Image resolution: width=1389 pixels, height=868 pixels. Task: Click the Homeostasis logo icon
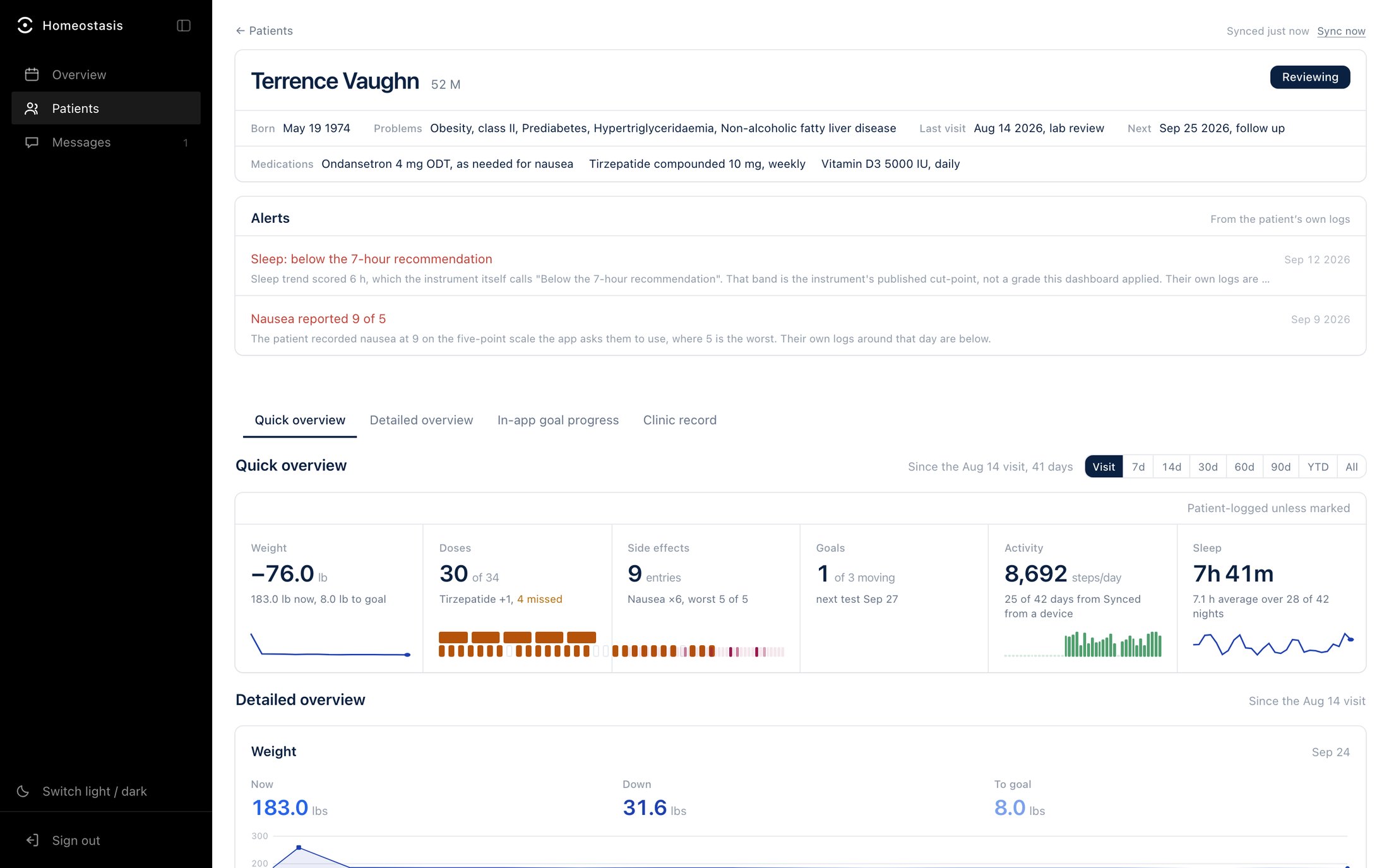click(x=25, y=25)
